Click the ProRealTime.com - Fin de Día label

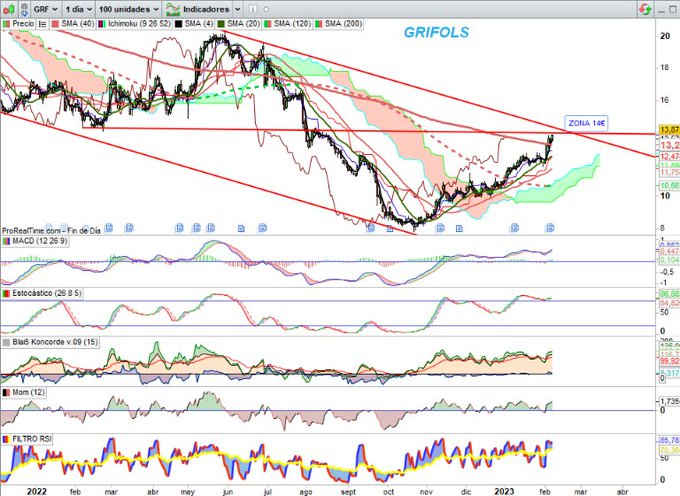[51, 231]
